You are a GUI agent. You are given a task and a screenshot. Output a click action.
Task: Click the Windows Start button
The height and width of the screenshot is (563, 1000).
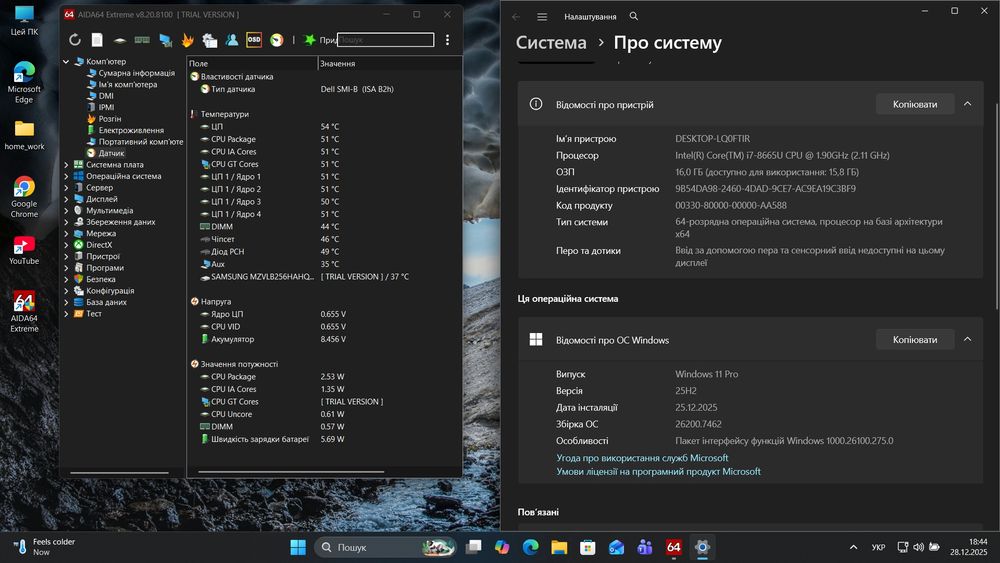click(298, 547)
